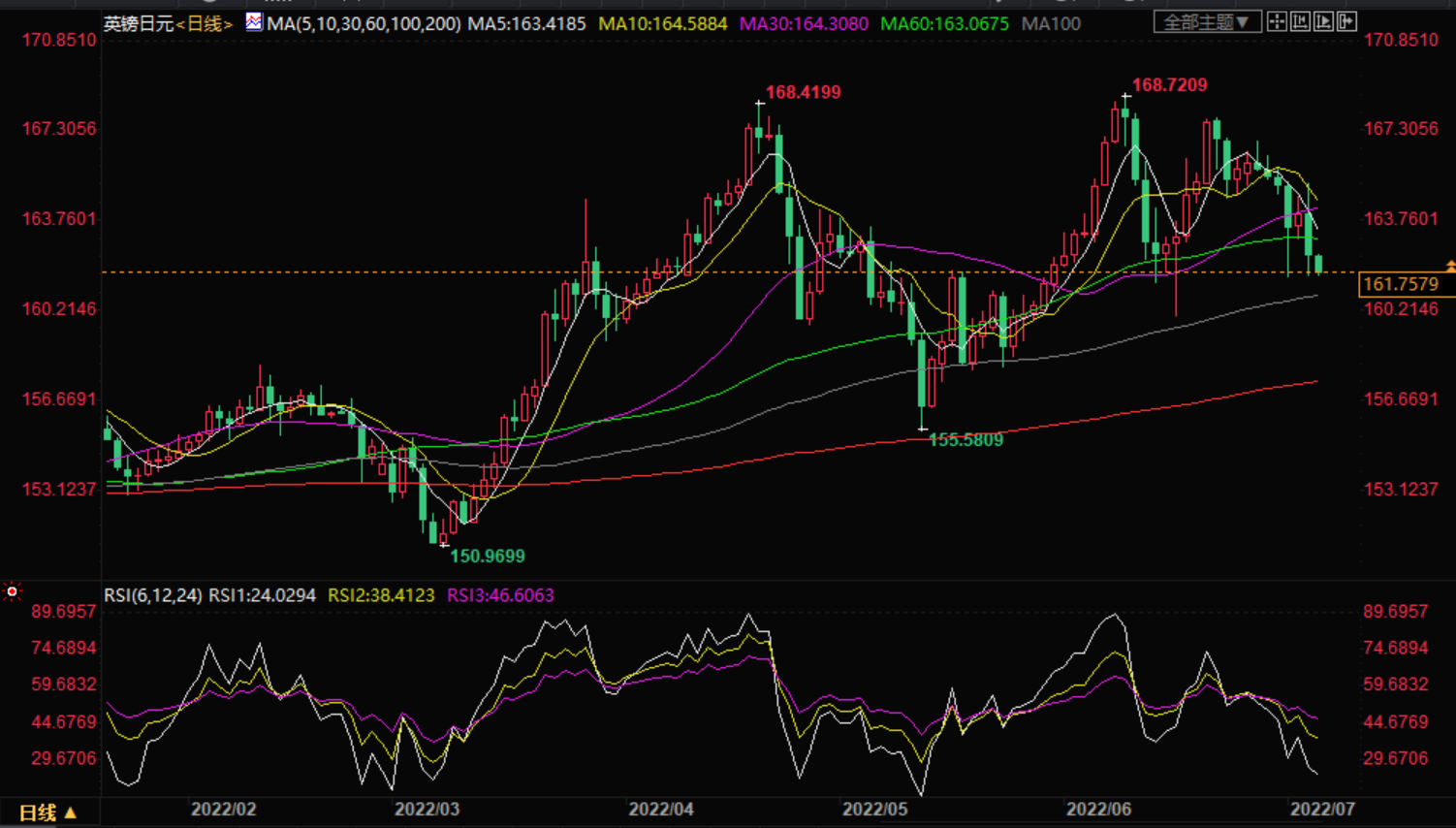Click the MA30:164.3080 legend value
This screenshot has height=828, width=1456.
(804, 23)
